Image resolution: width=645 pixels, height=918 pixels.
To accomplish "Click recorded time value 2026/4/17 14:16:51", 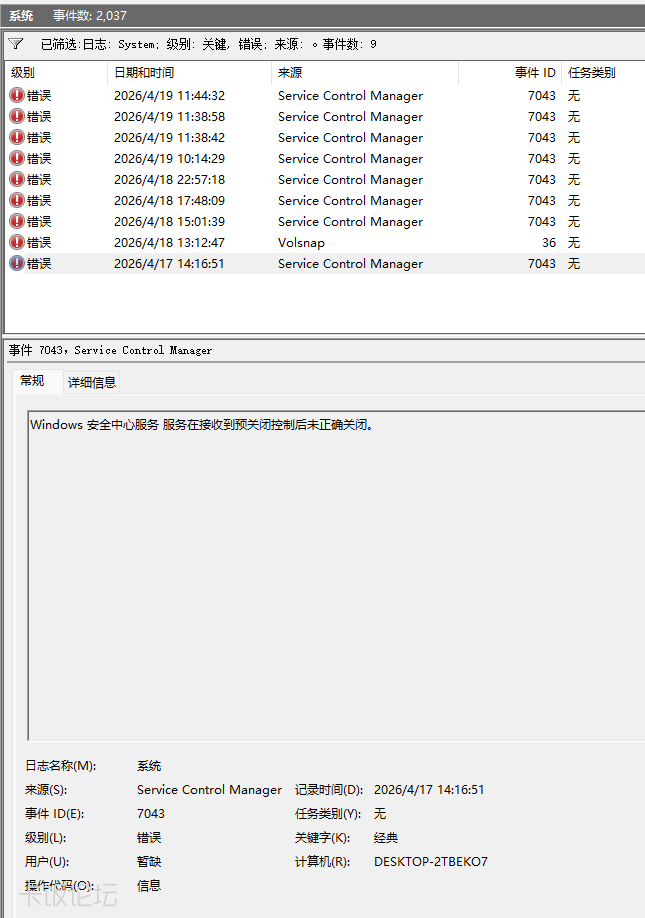I will click(429, 790).
